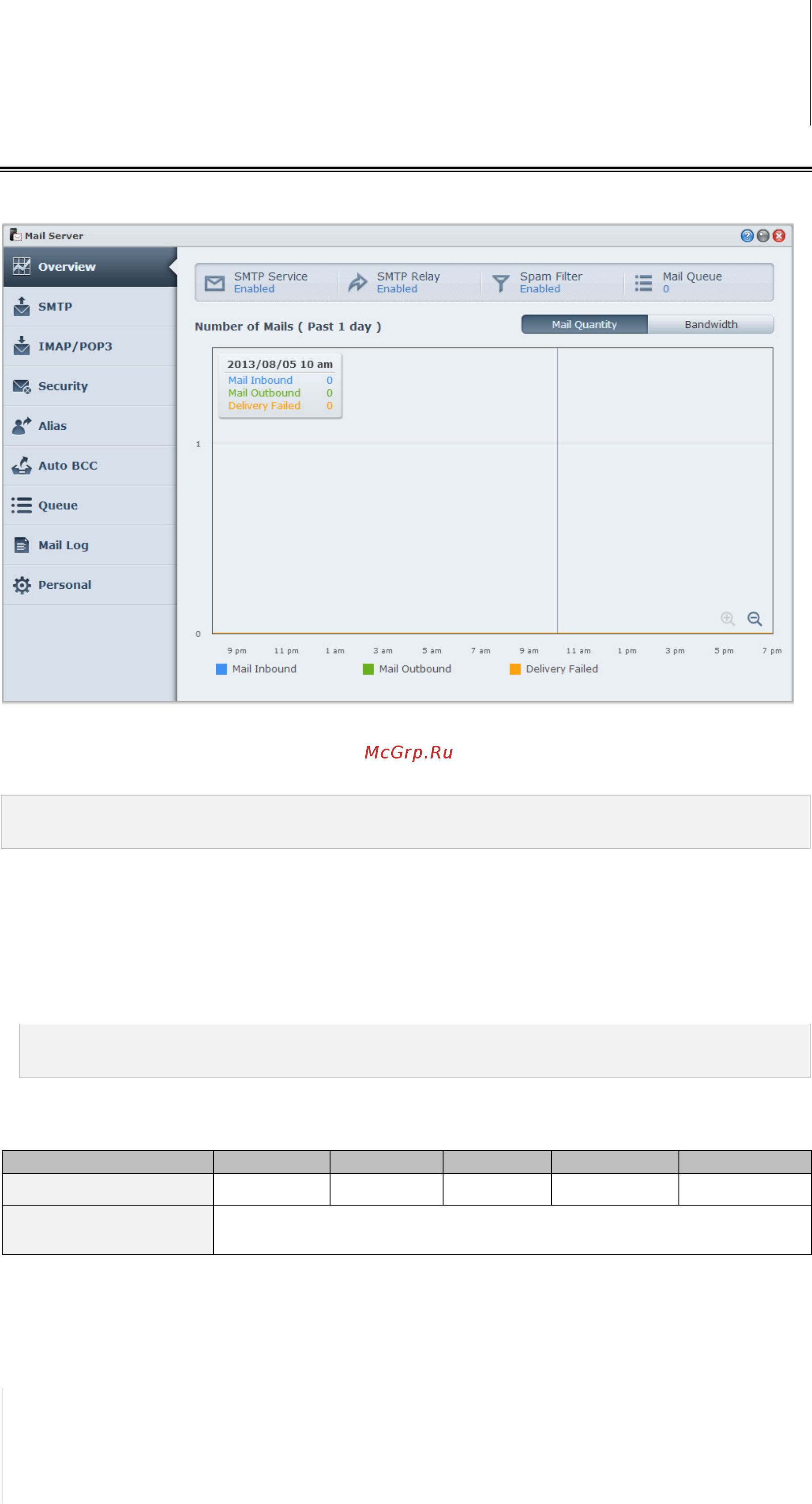Switch chart to Mail Quantity

(584, 325)
